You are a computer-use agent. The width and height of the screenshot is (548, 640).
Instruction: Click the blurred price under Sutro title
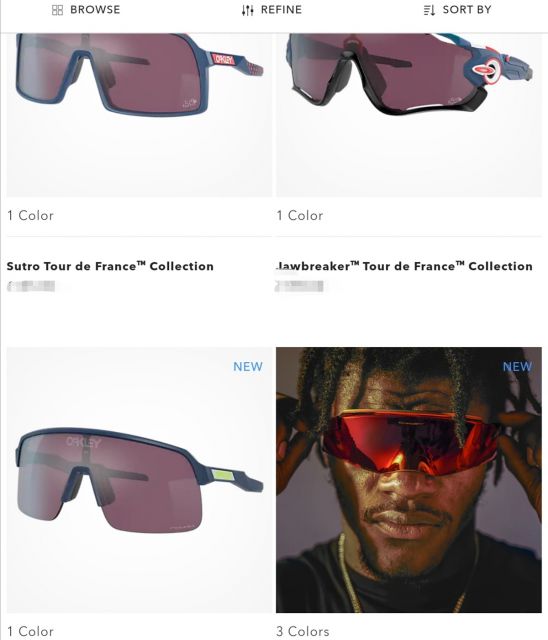coord(31,286)
